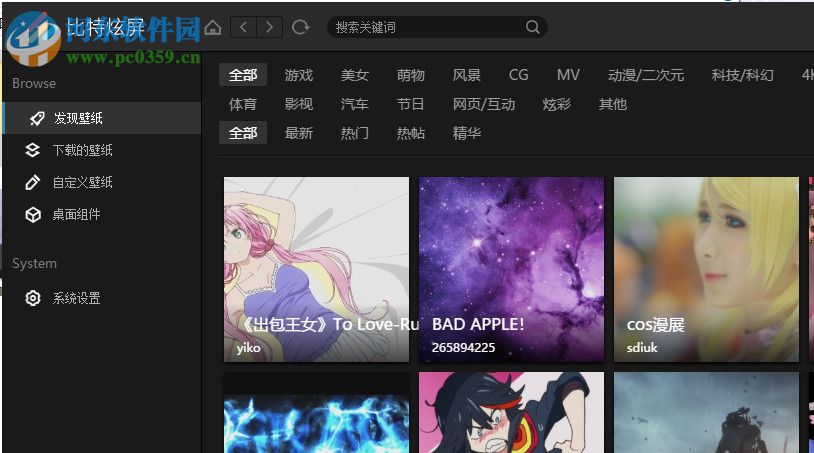The image size is (814, 453).
Task: Select the CG category
Action: 519,75
